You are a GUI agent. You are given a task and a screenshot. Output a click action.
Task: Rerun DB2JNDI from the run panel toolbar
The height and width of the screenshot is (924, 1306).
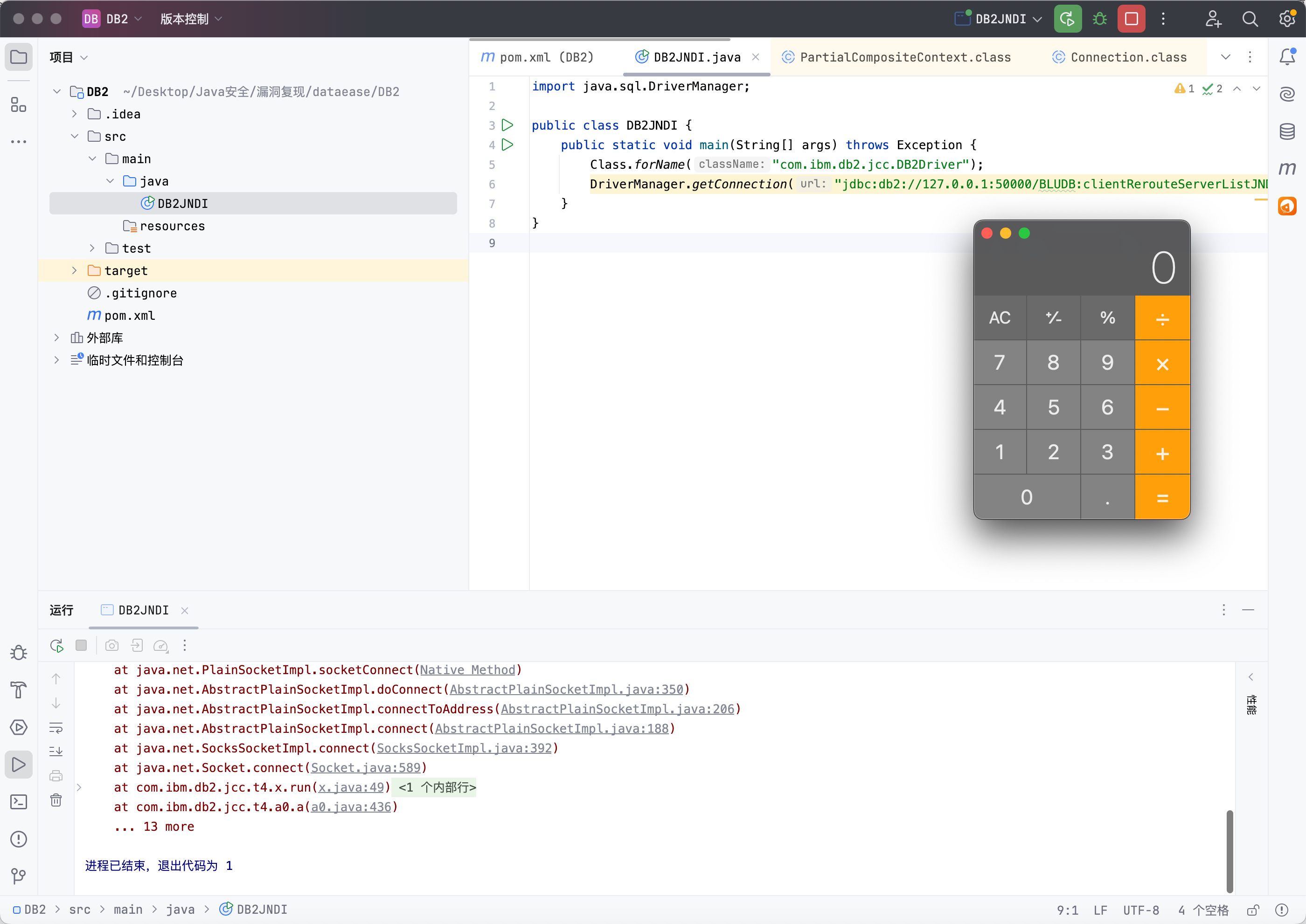[56, 646]
